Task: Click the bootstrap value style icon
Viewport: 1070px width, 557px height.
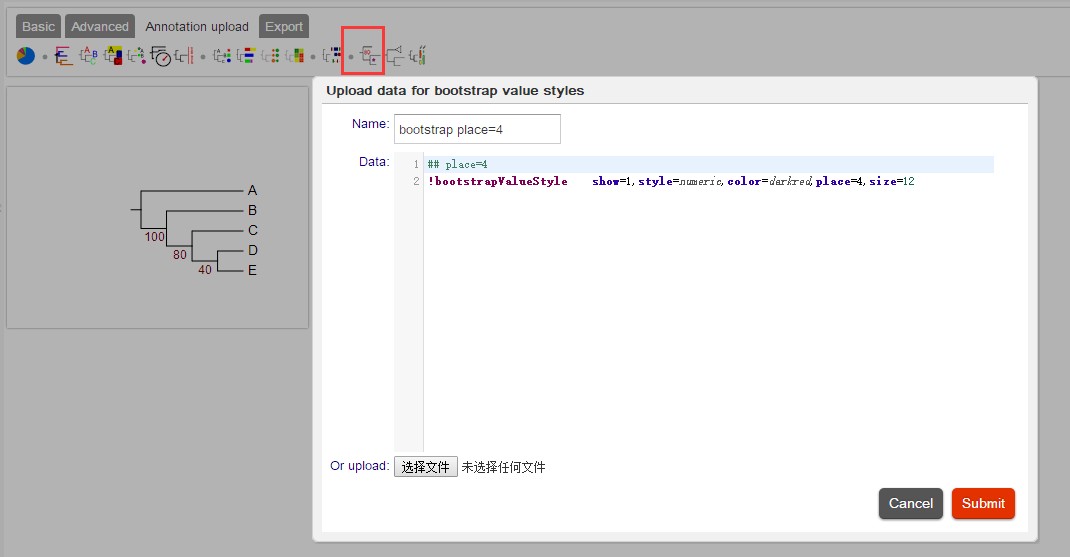Action: point(369,56)
